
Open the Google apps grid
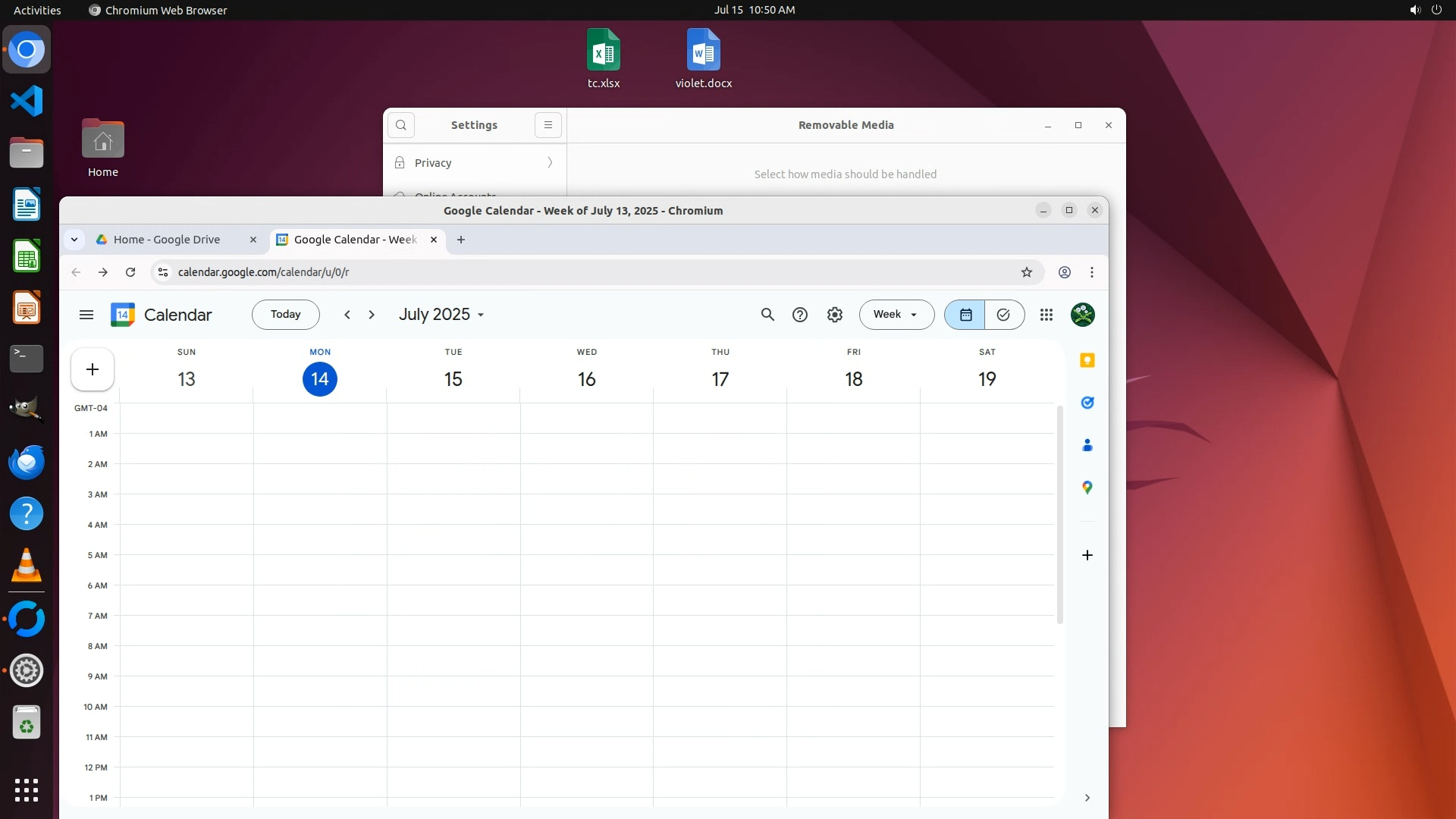pos(1046,315)
